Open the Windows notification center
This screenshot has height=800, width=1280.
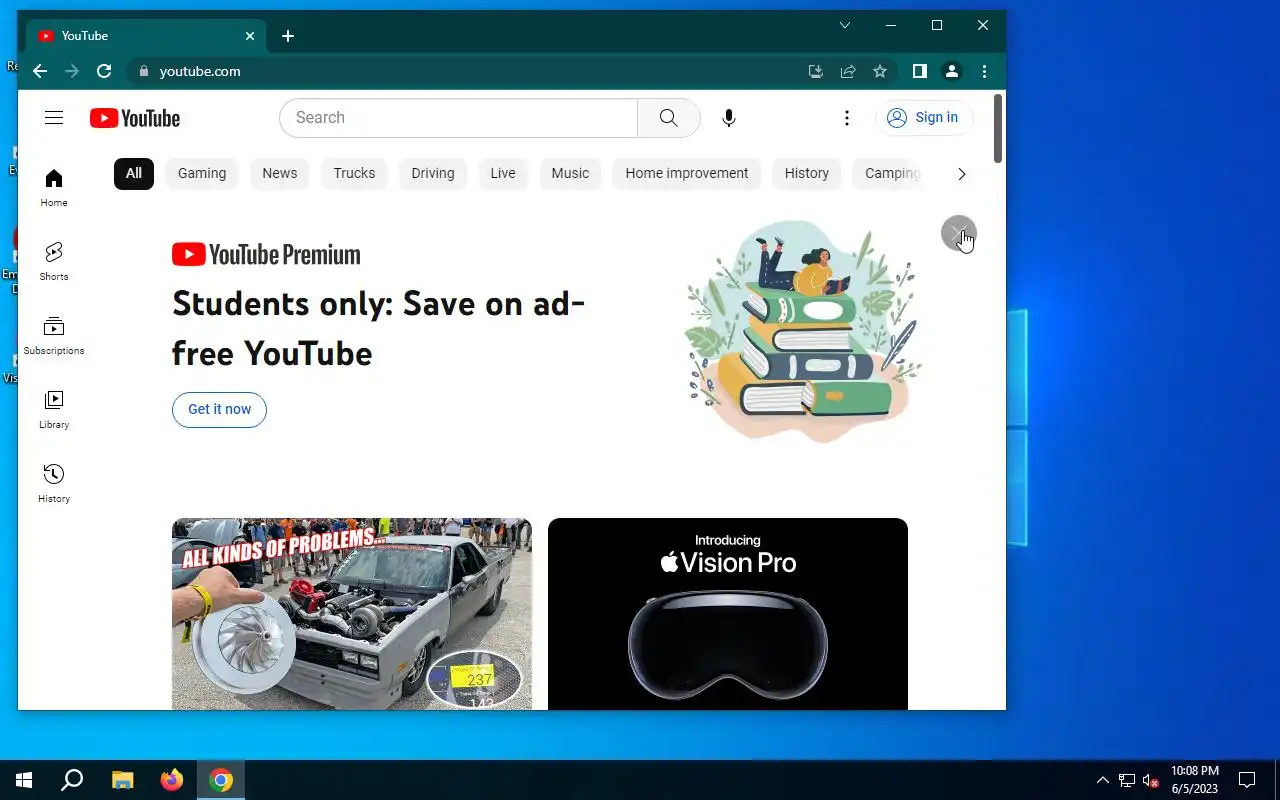(x=1247, y=780)
